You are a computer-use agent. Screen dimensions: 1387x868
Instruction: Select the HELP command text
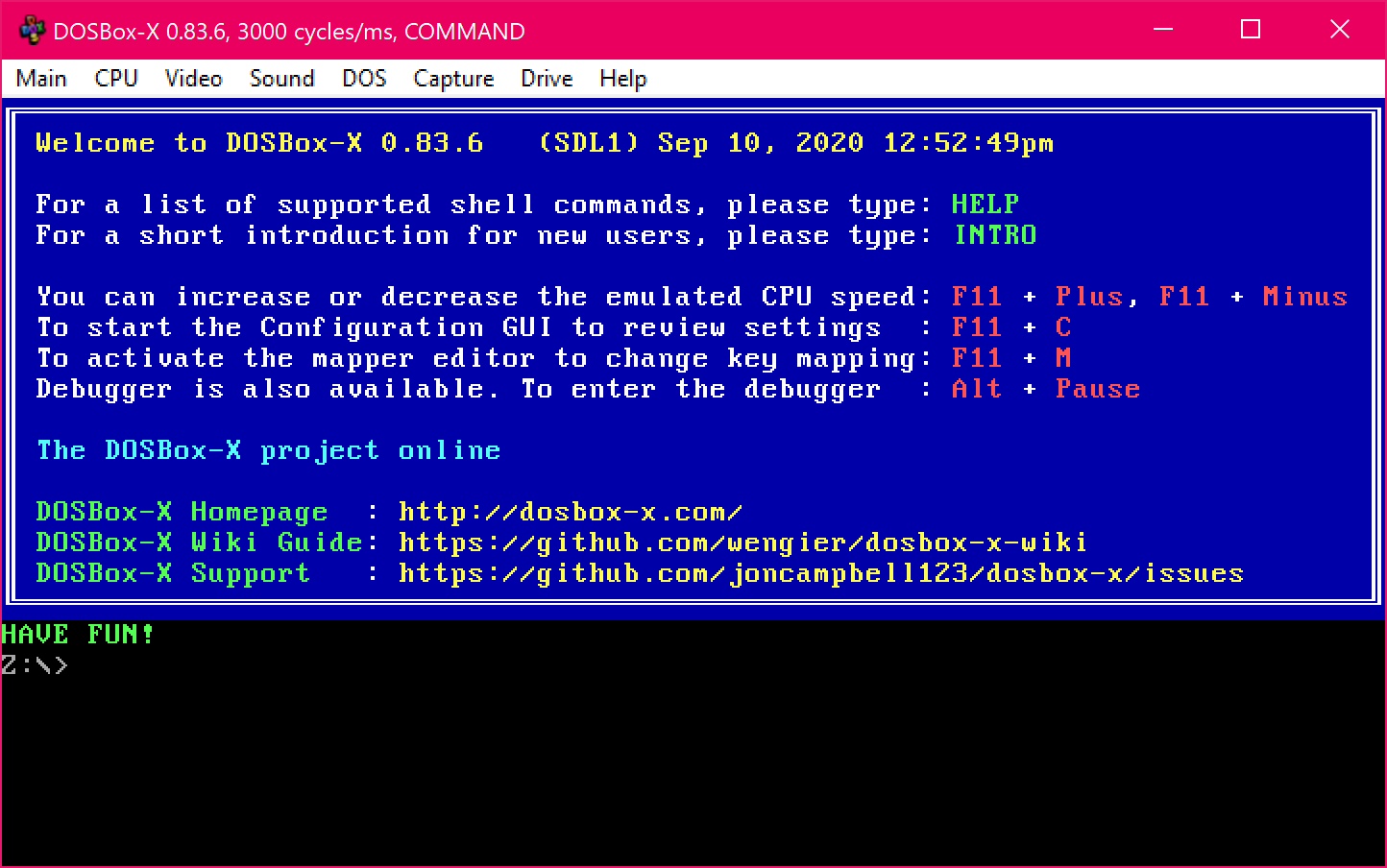coord(984,204)
